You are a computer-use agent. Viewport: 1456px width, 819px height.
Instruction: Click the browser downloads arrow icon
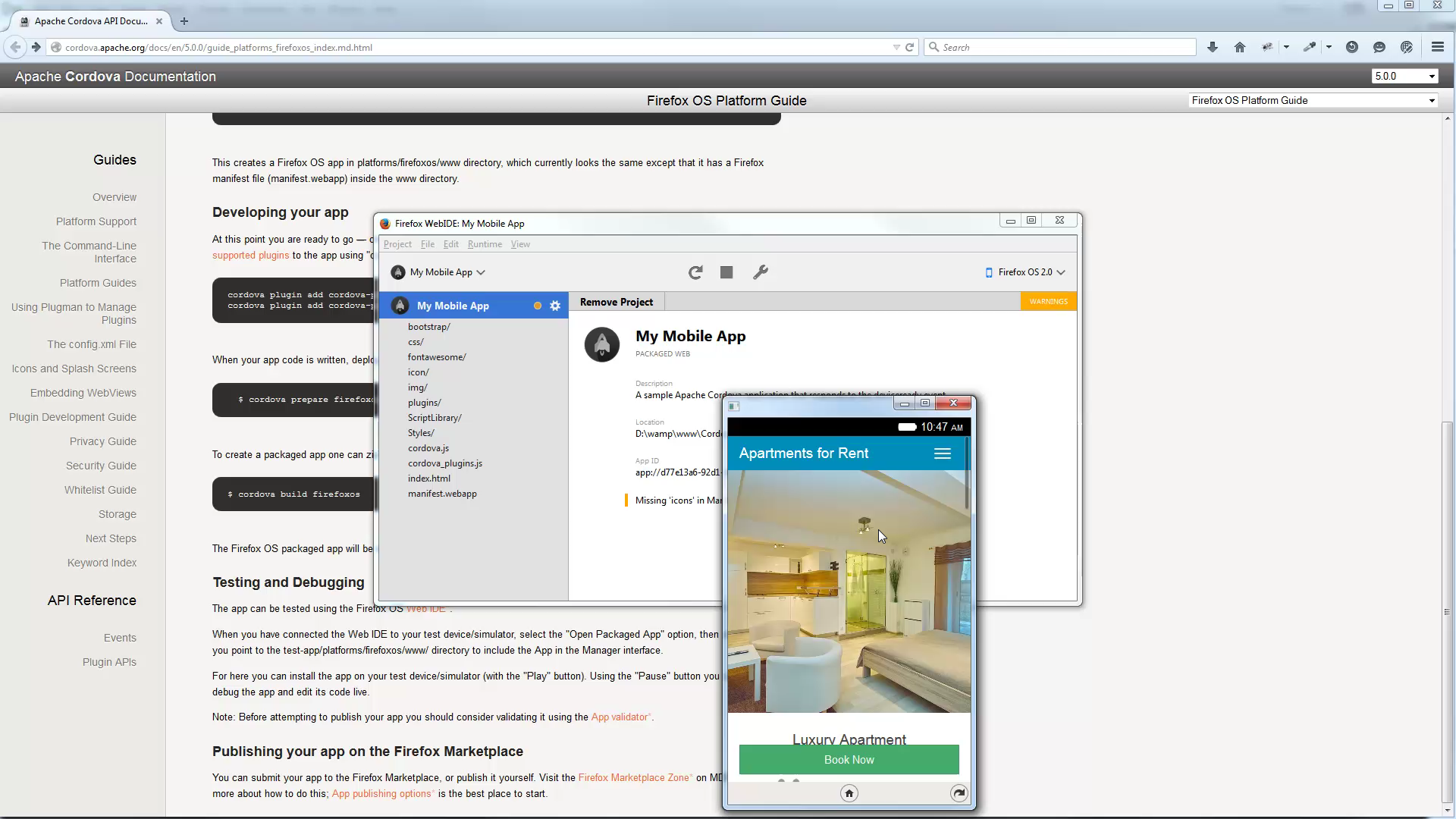click(1213, 47)
